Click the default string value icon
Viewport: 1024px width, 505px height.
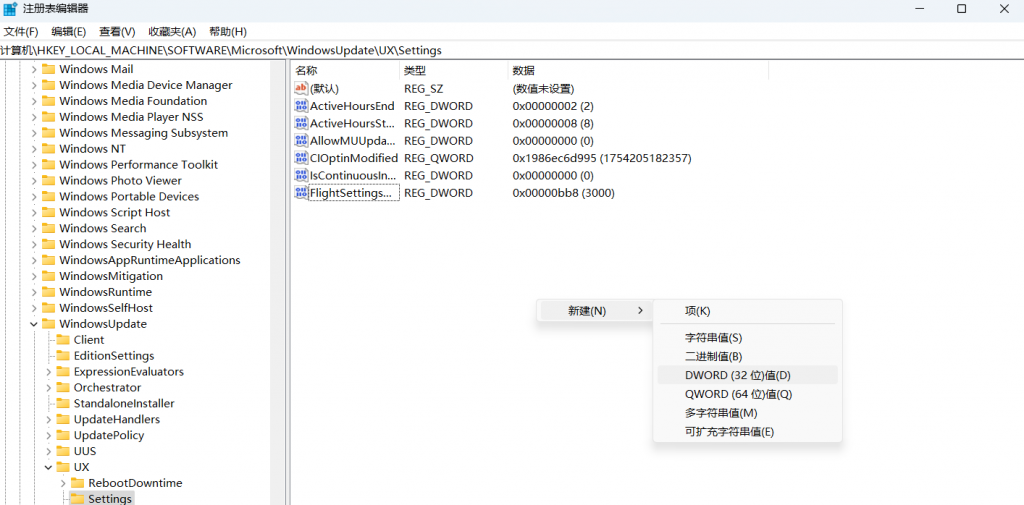(x=301, y=89)
